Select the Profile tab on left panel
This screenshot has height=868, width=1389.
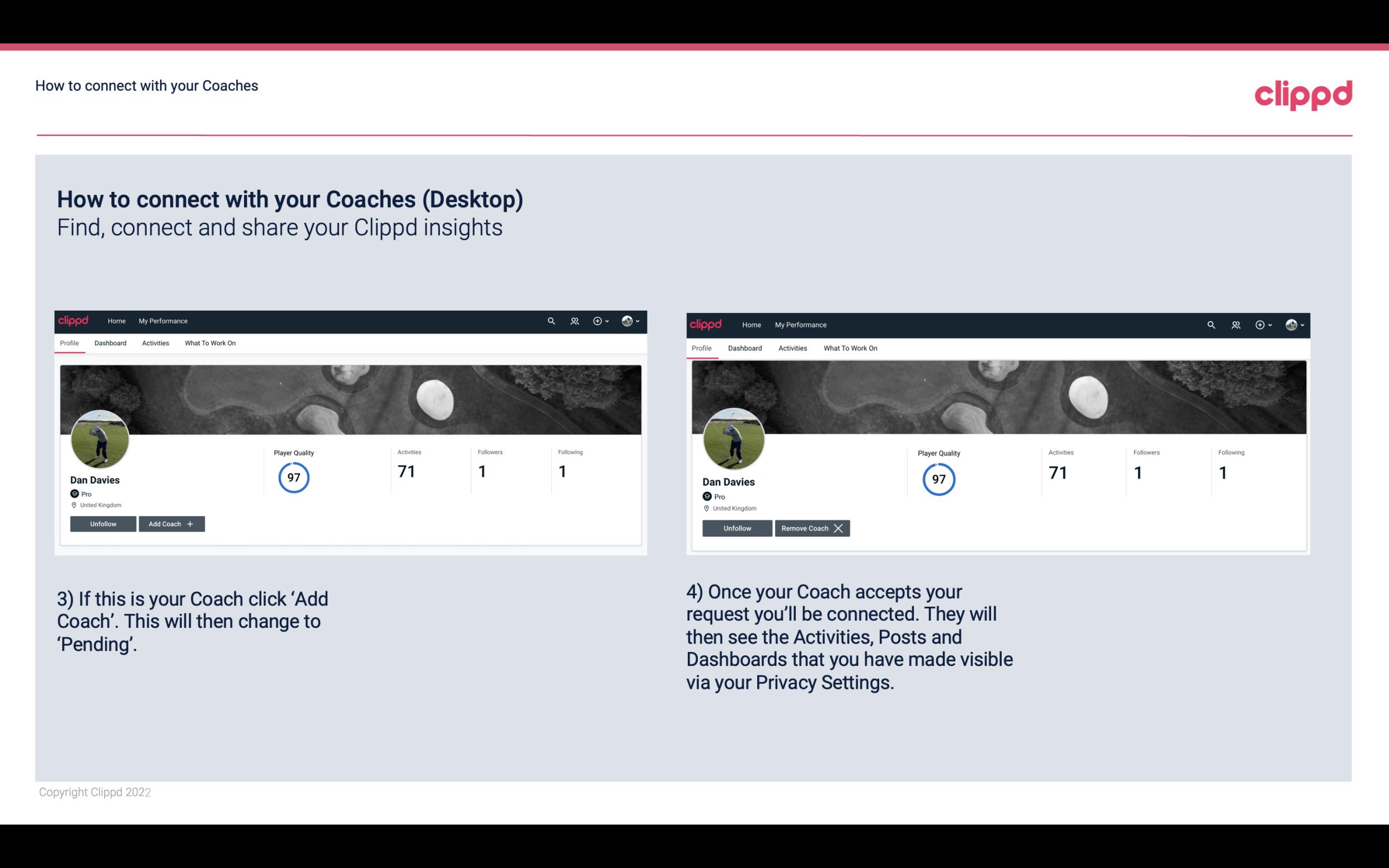[69, 343]
